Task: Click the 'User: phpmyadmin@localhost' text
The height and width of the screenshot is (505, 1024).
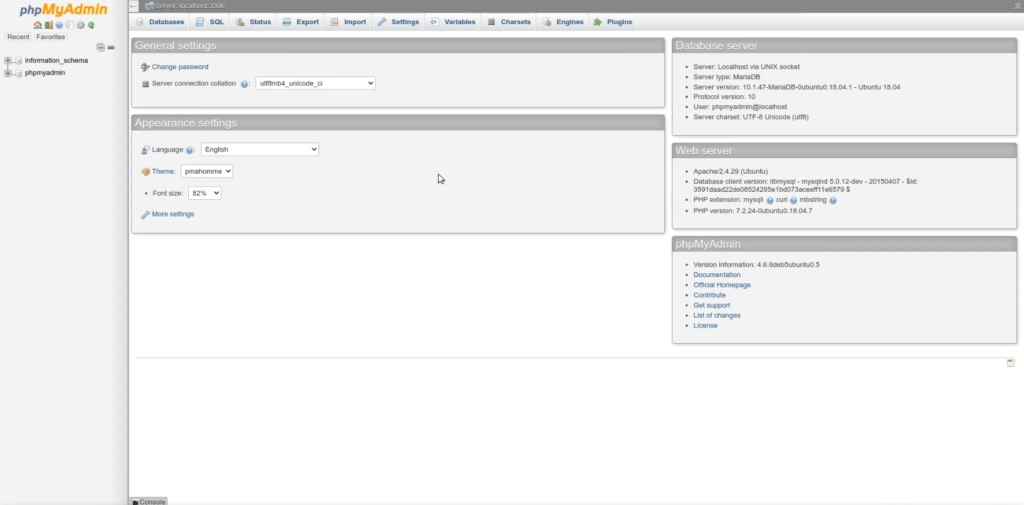Action: click(740, 107)
